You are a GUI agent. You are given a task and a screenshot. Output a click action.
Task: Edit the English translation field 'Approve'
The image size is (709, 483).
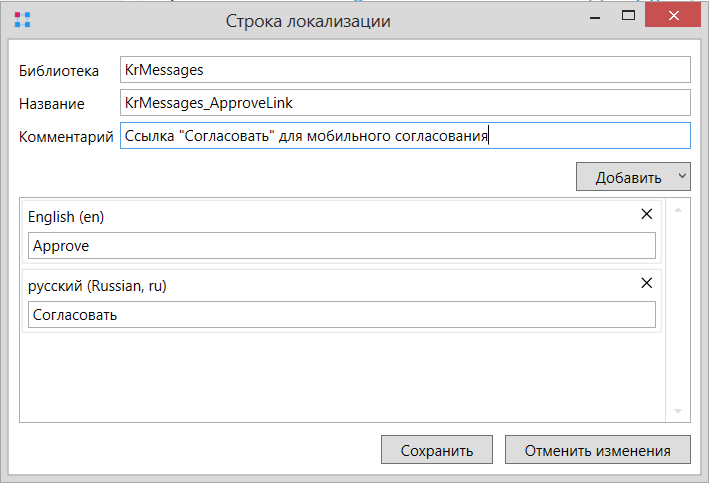point(342,246)
